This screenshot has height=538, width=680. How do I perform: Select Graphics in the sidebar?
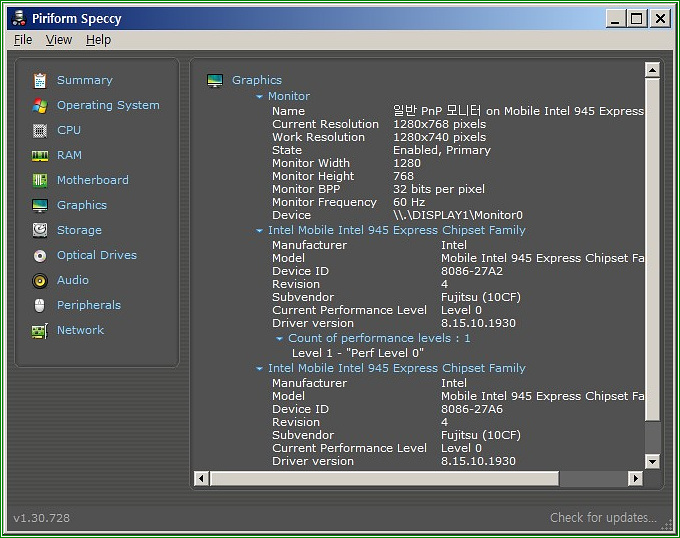pyautogui.click(x=82, y=205)
